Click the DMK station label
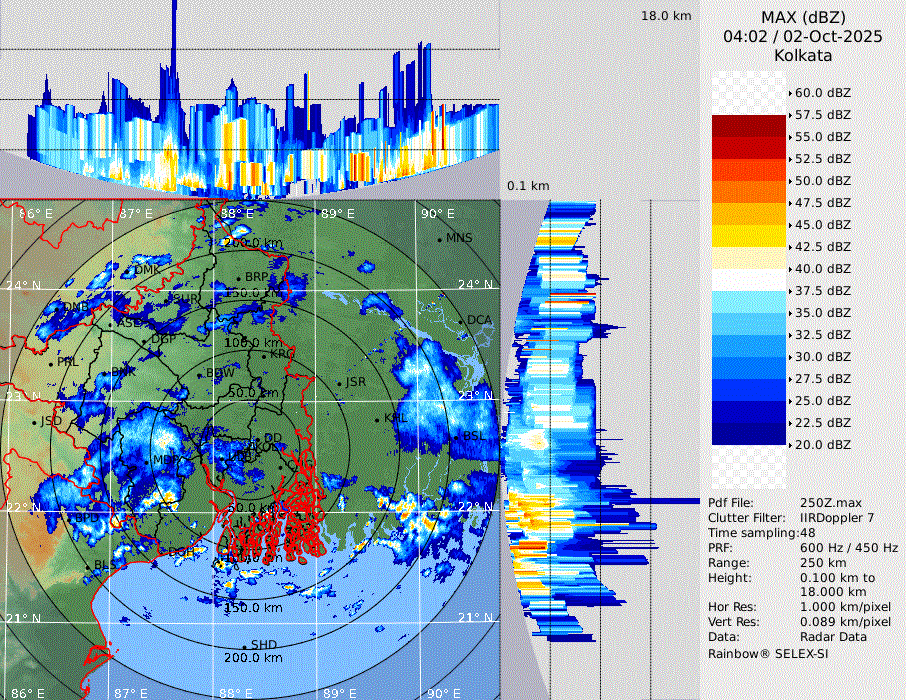 [147, 270]
